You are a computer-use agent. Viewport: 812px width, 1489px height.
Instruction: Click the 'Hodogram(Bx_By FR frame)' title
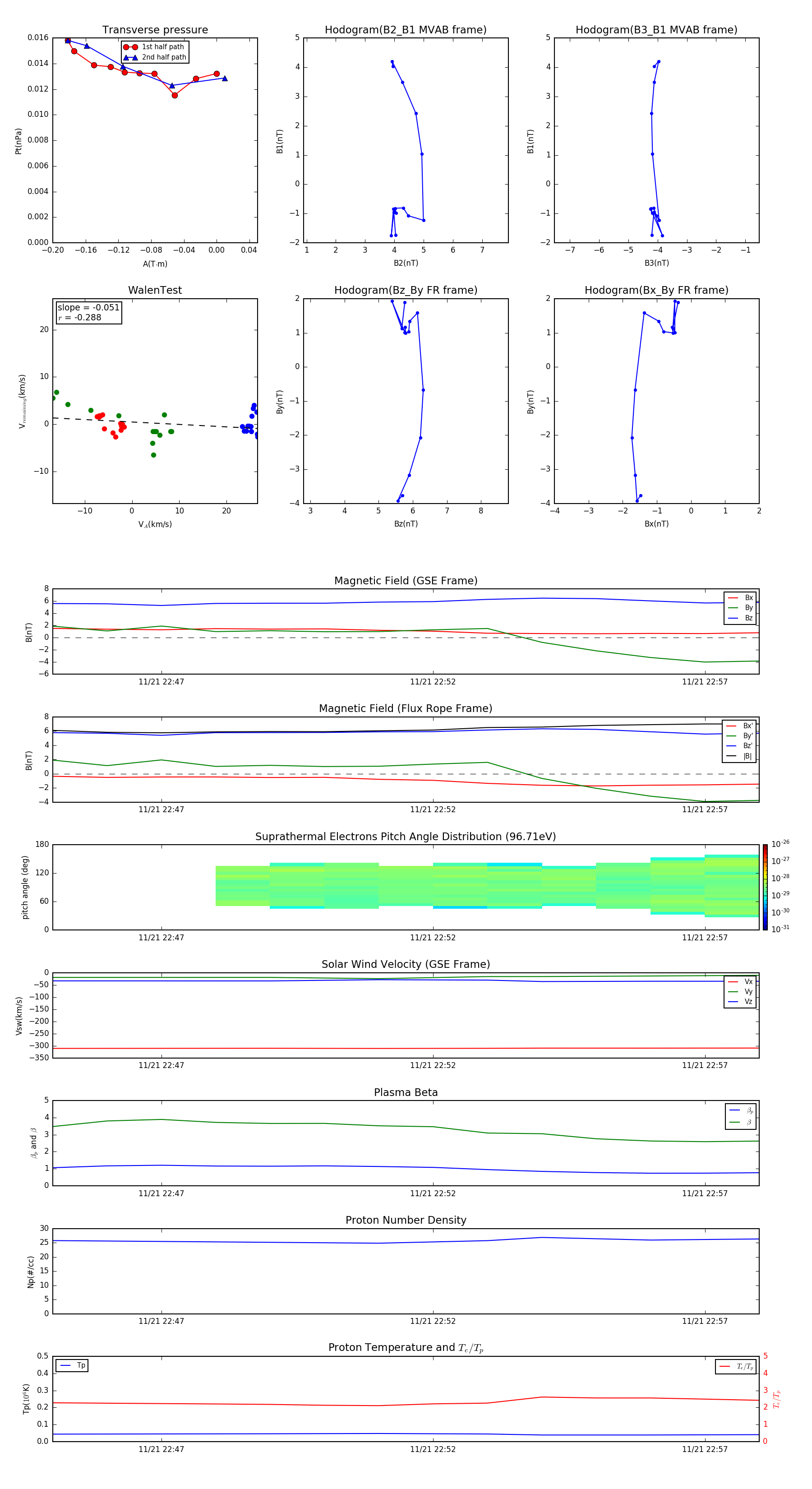(656, 290)
